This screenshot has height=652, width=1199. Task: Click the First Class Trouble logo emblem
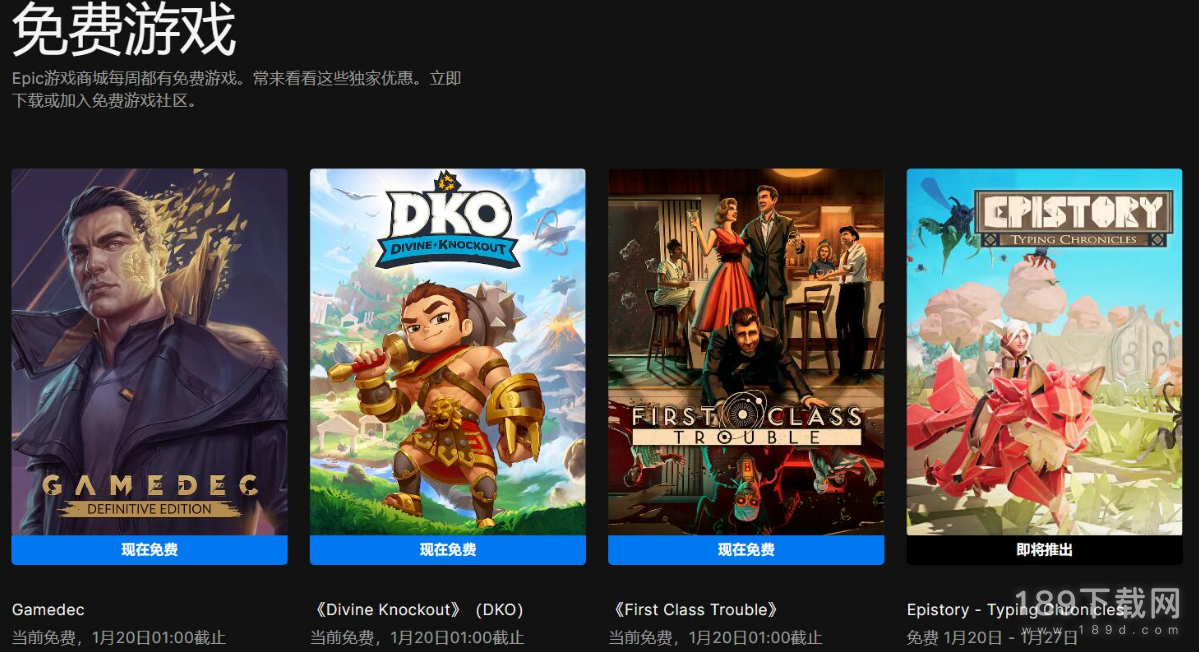pos(746,423)
